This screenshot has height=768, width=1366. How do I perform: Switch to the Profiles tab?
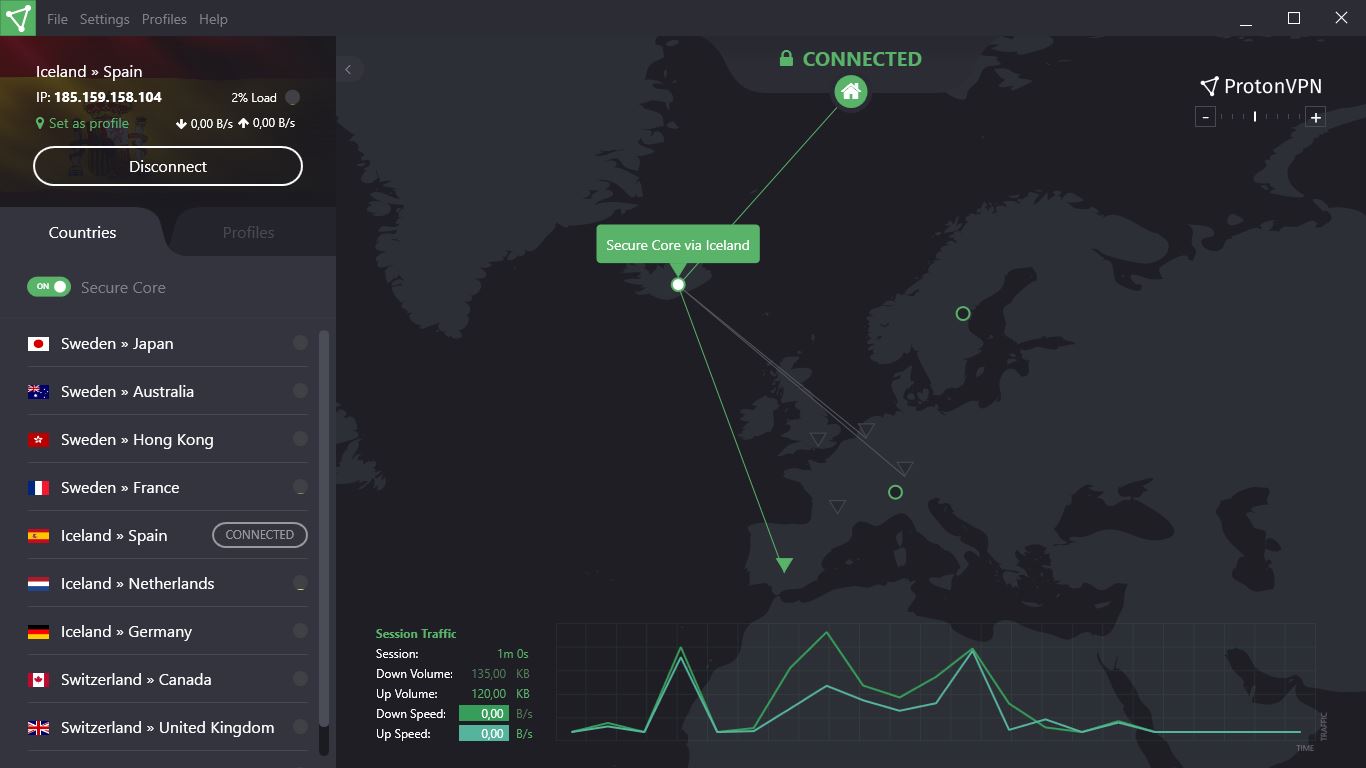247,232
